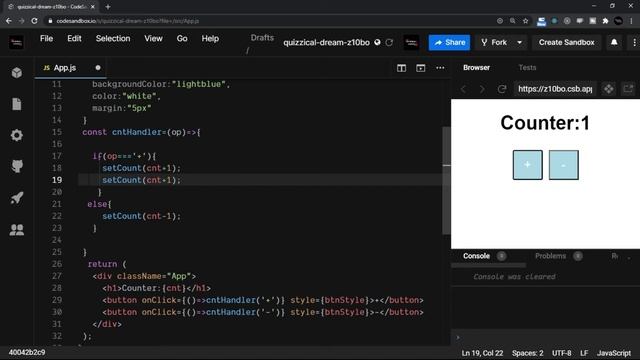The image size is (640, 360).
Task: Change encoding via UTF-8 status
Action: tap(562, 353)
